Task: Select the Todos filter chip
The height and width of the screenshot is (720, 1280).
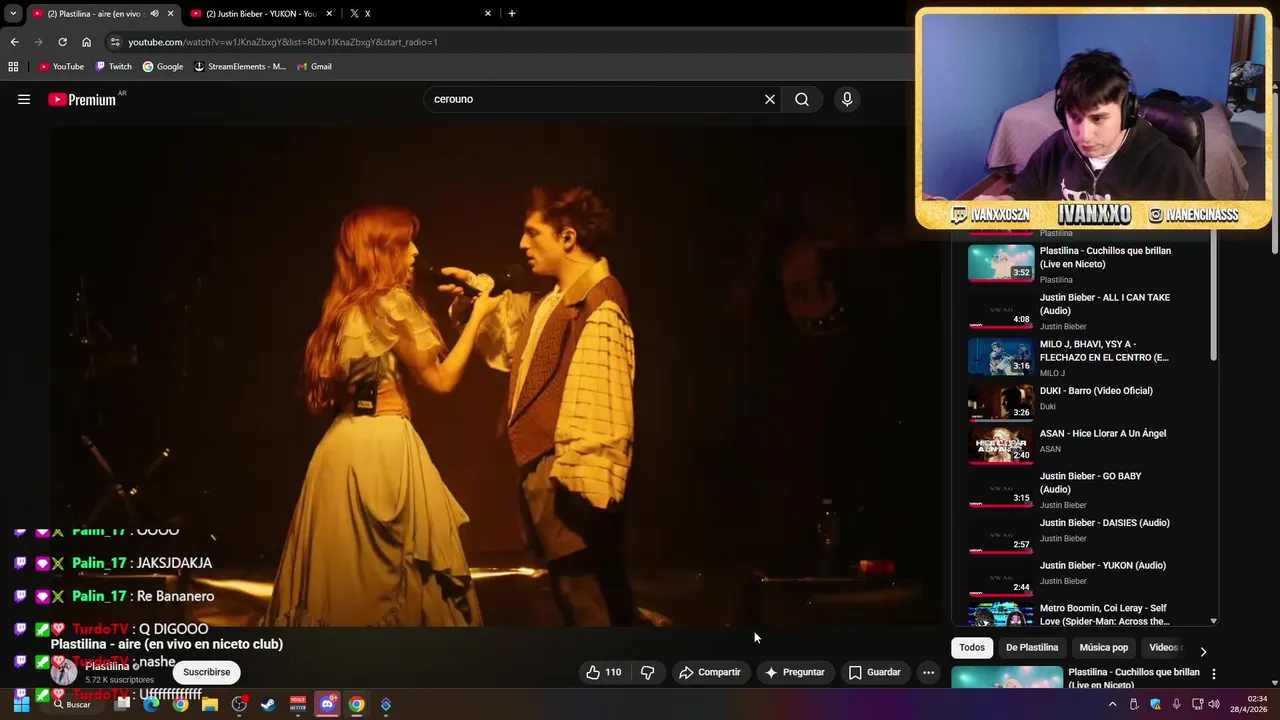Action: (972, 647)
